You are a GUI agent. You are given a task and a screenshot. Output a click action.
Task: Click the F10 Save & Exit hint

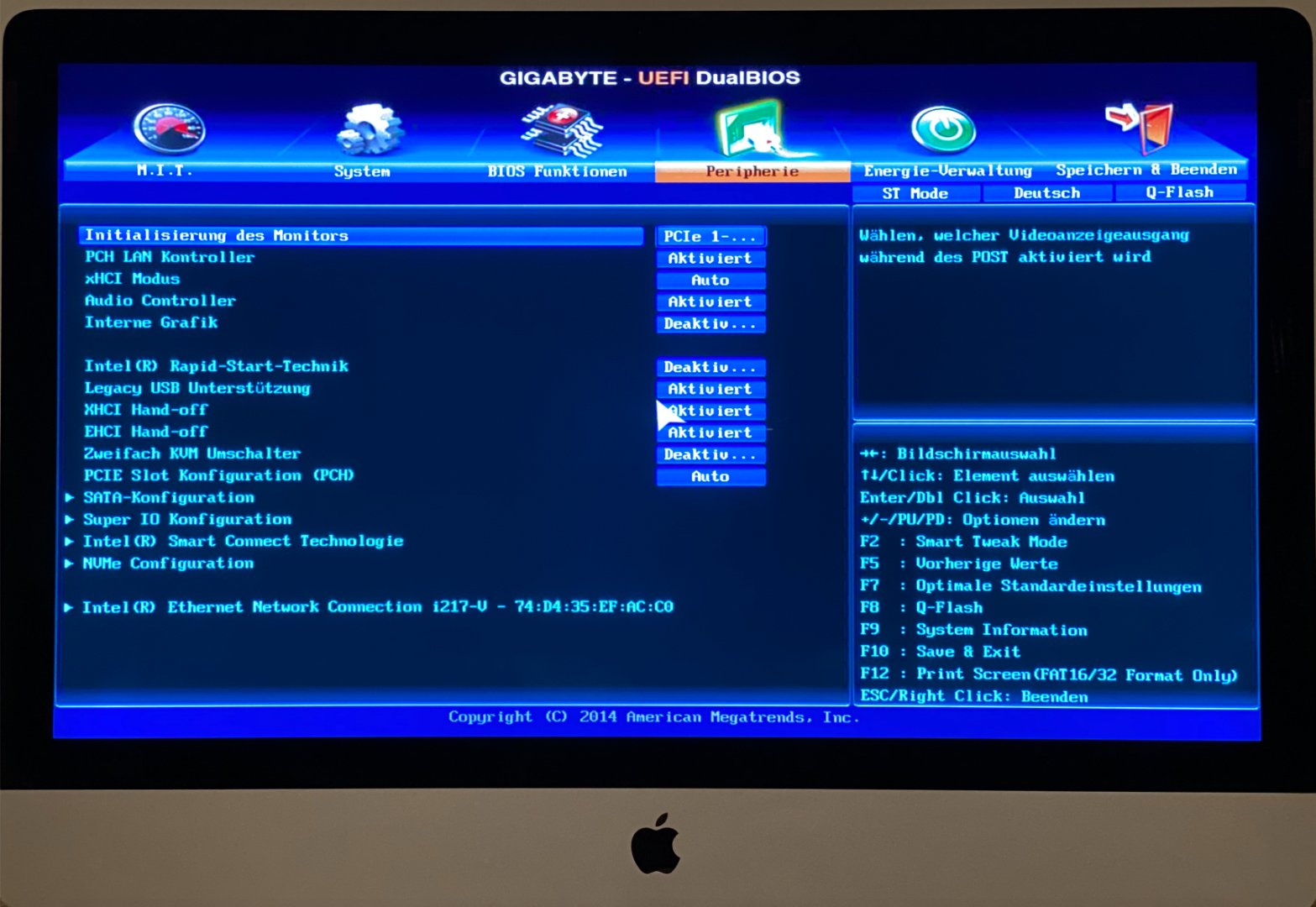tap(941, 652)
